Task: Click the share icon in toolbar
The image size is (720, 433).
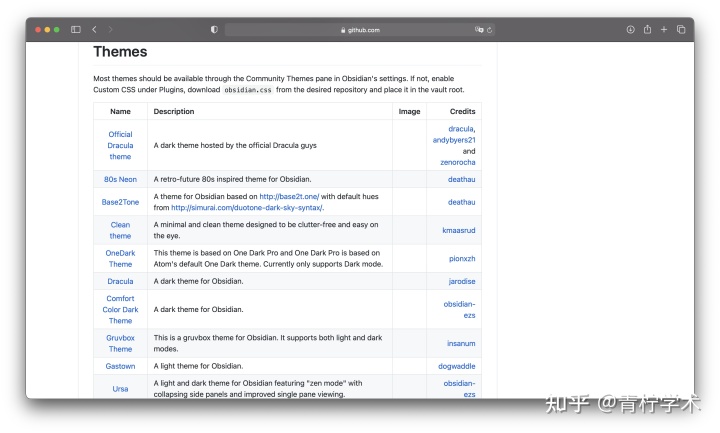Action: click(647, 29)
